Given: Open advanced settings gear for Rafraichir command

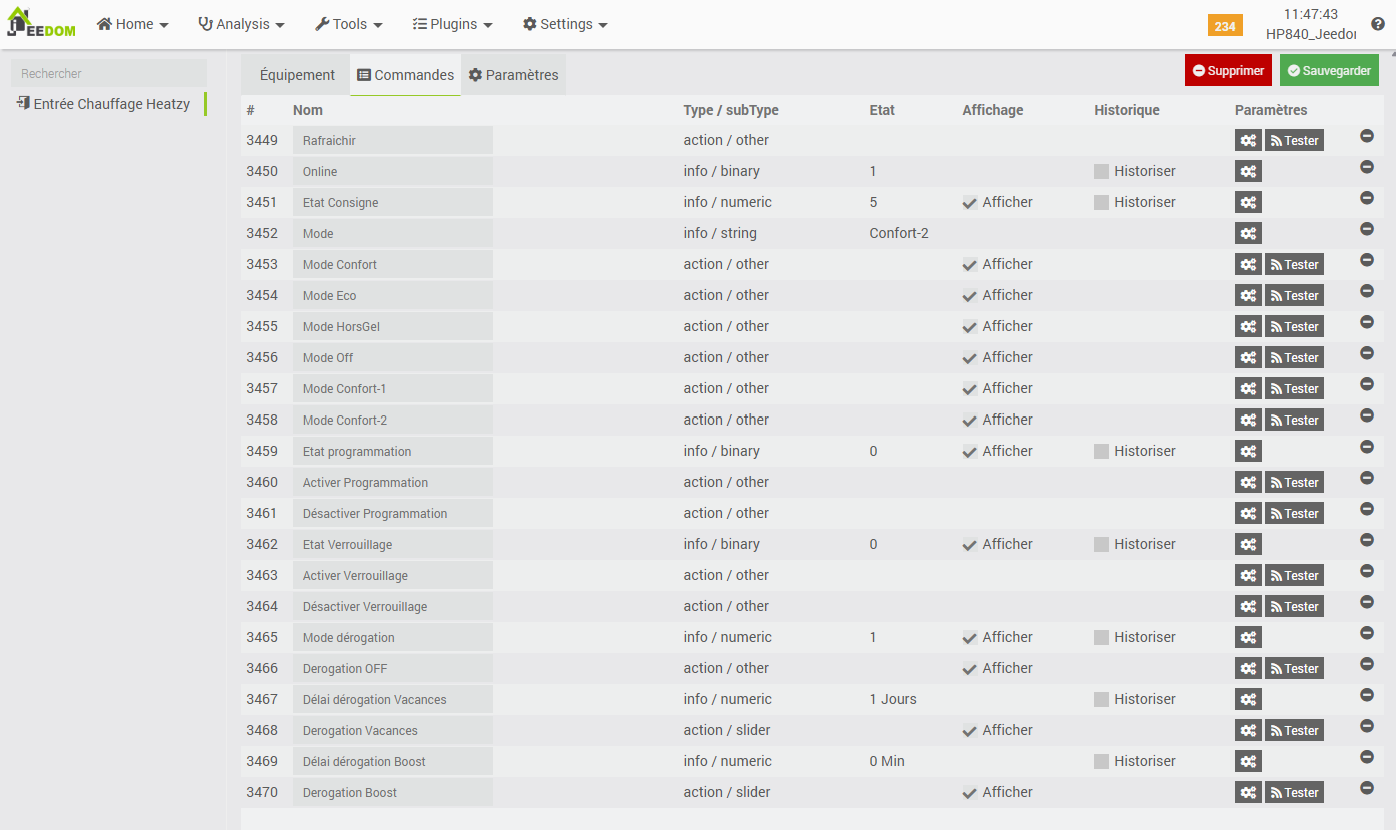Looking at the screenshot, I should (1248, 141).
